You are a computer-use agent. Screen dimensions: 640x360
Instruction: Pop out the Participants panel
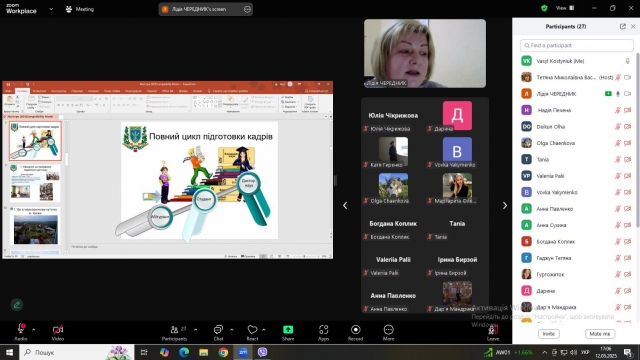[x=622, y=26]
